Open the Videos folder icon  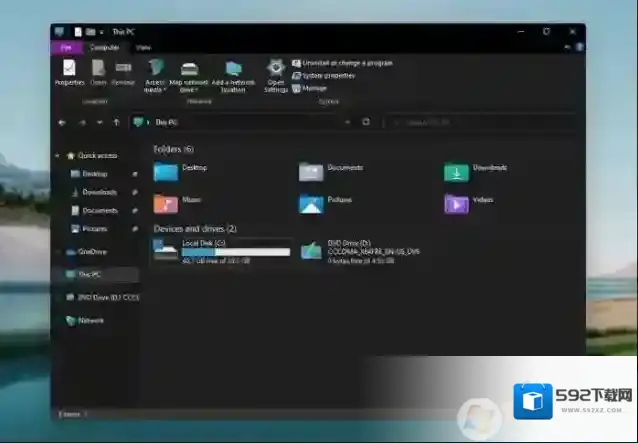click(456, 203)
